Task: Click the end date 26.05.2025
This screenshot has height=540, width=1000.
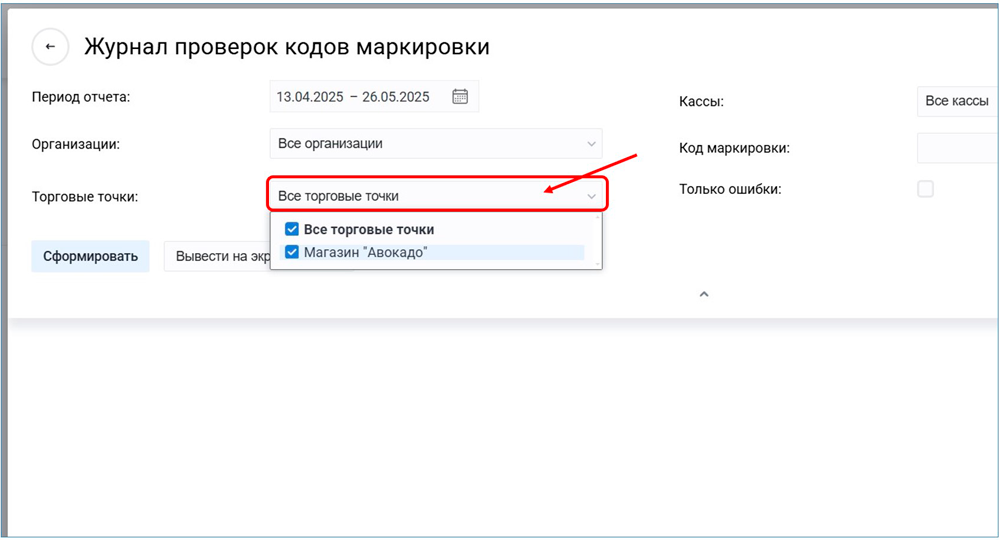Action: [396, 97]
